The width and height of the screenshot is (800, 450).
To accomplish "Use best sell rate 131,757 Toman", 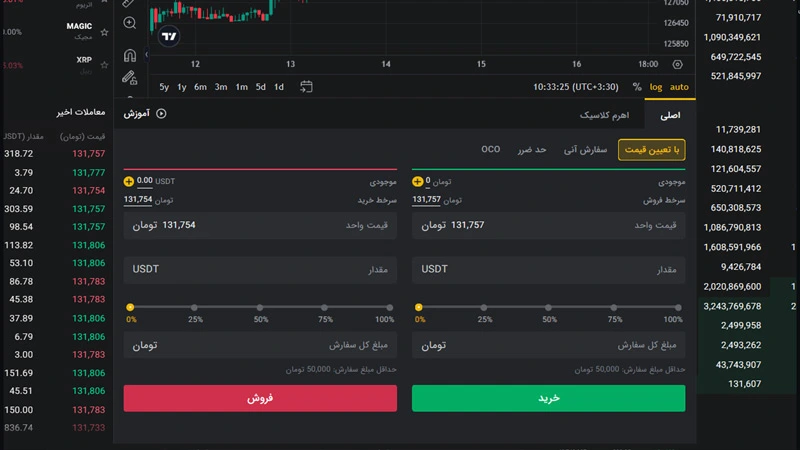I will pyautogui.click(x=427, y=199).
